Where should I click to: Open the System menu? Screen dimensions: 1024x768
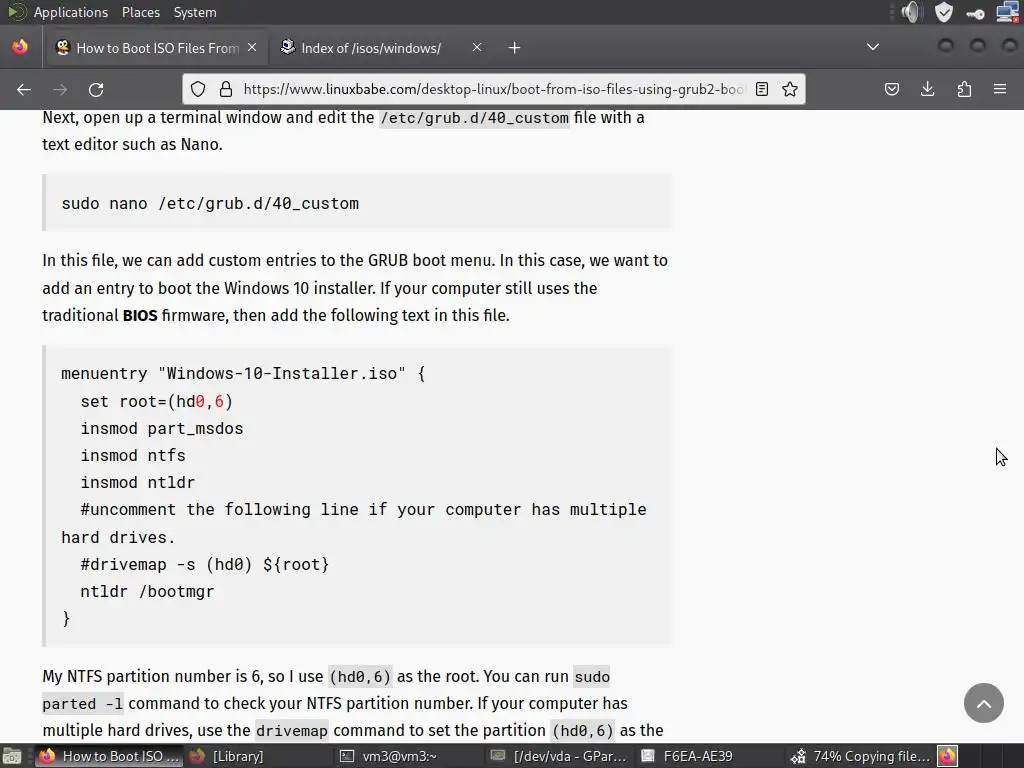[195, 12]
